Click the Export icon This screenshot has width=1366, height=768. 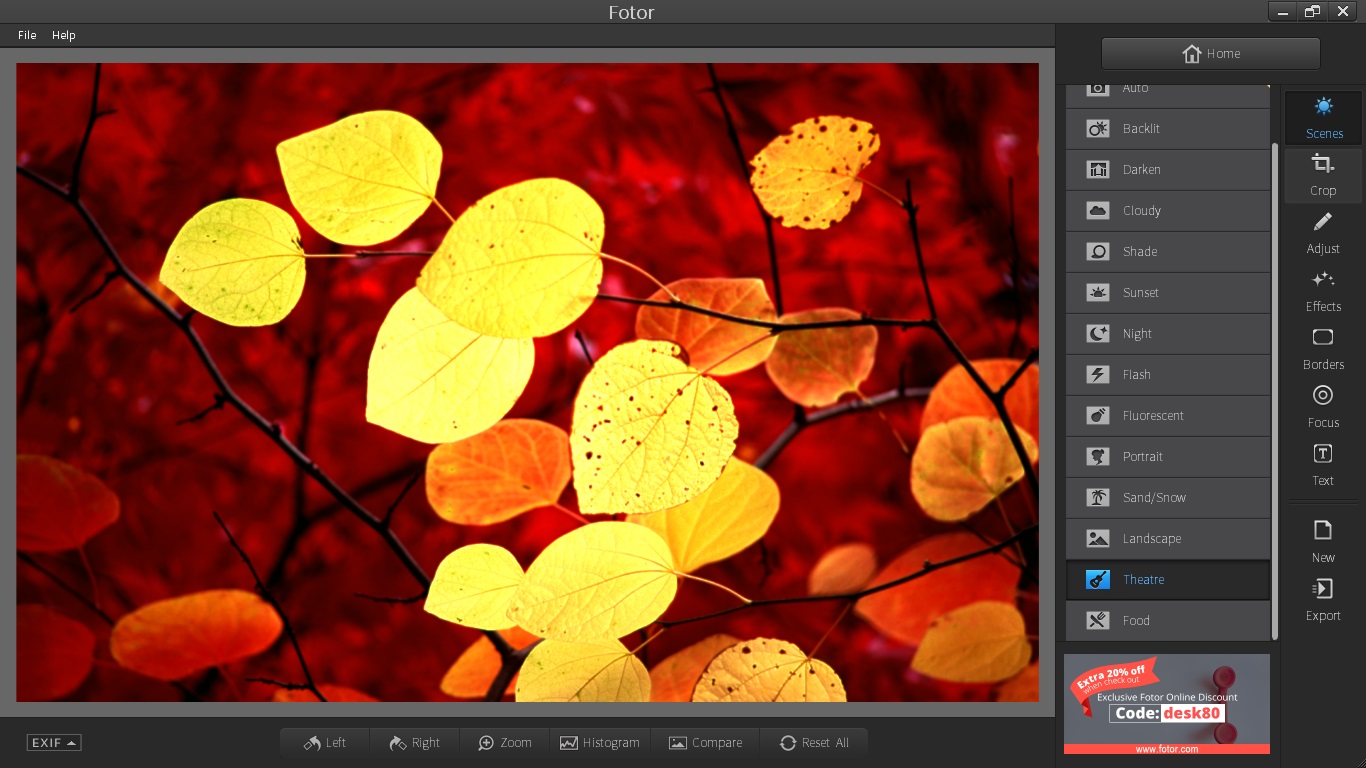[1323, 588]
